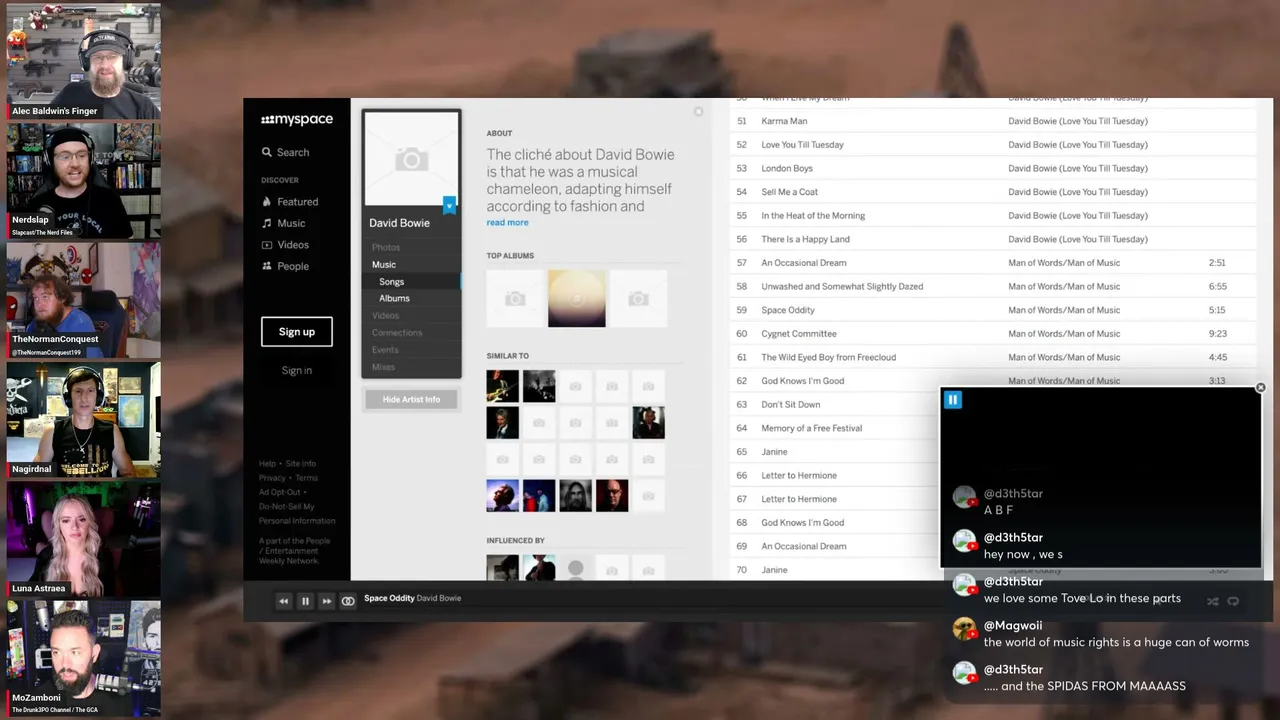The height and width of the screenshot is (720, 1280).
Task: Open the Privacy footer link
Action: 272,478
